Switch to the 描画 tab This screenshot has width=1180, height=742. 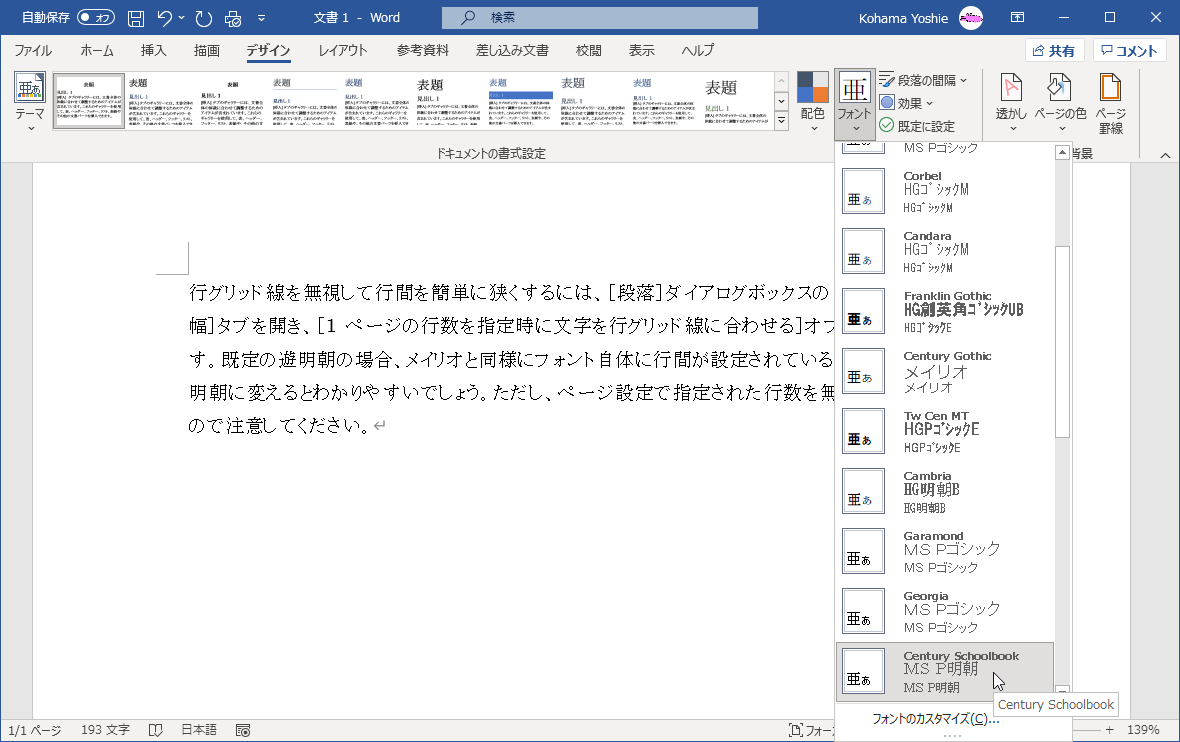pos(206,50)
